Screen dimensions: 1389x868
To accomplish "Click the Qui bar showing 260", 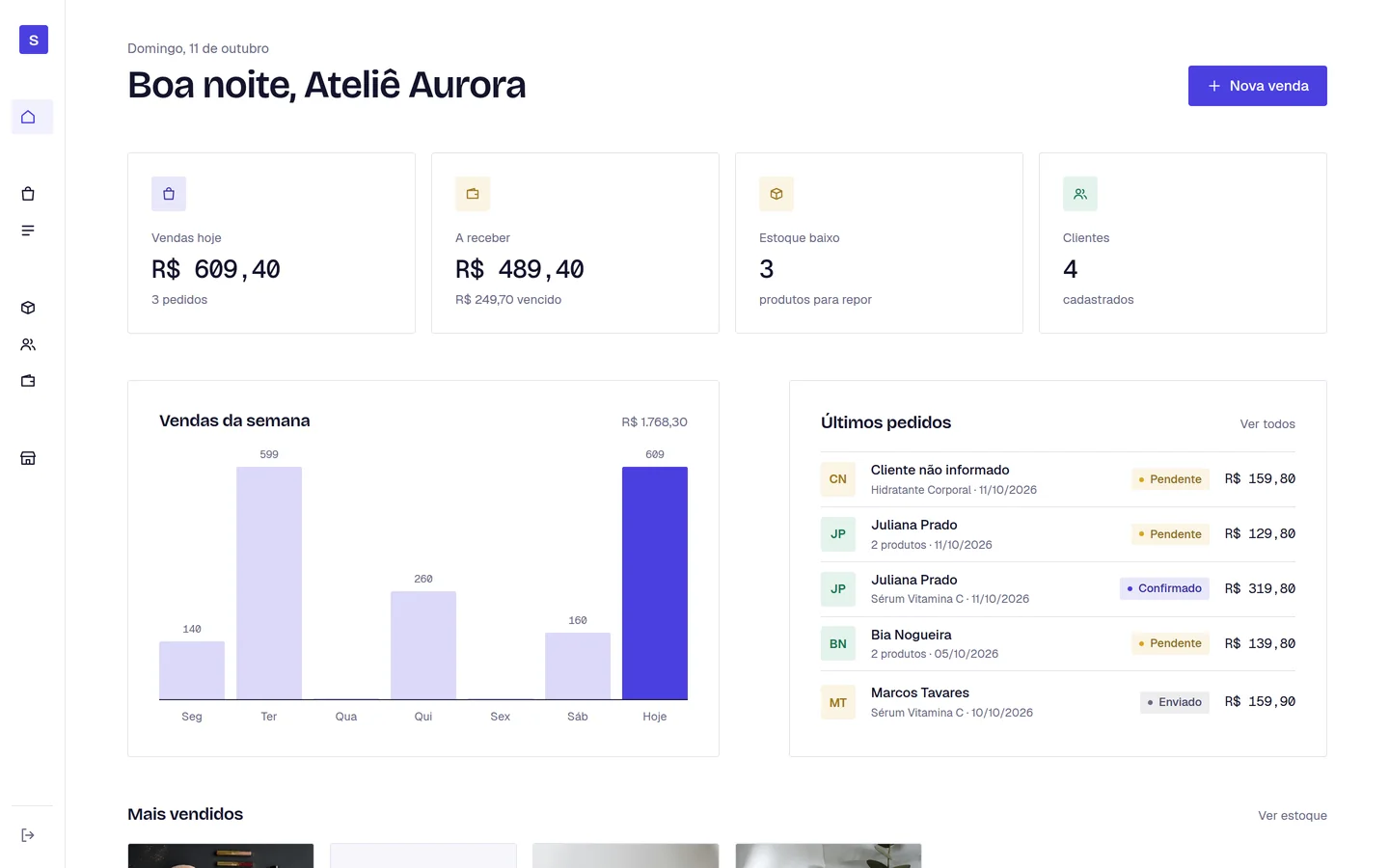I will pyautogui.click(x=423, y=645).
